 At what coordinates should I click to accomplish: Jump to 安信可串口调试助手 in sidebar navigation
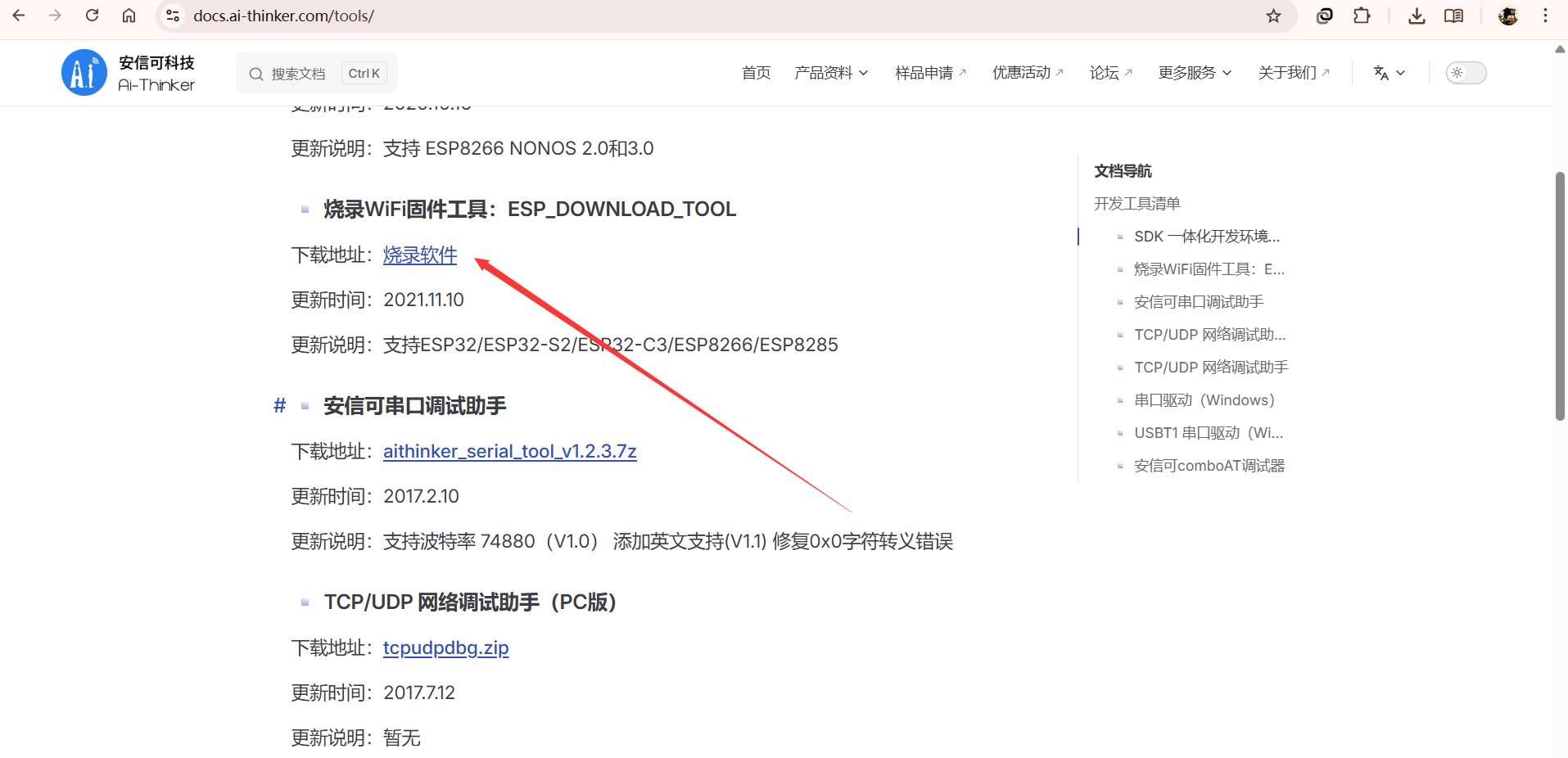point(1199,302)
